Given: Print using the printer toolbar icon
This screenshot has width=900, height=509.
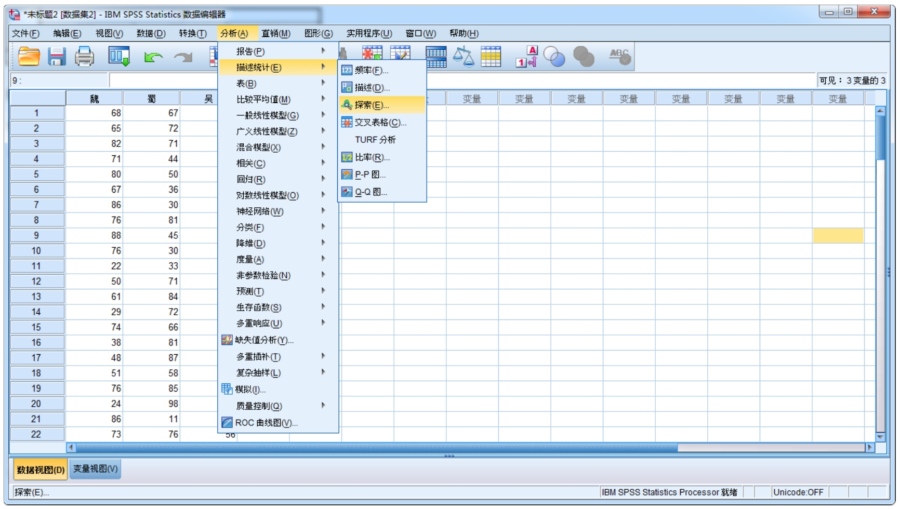Looking at the screenshot, I should (84, 56).
